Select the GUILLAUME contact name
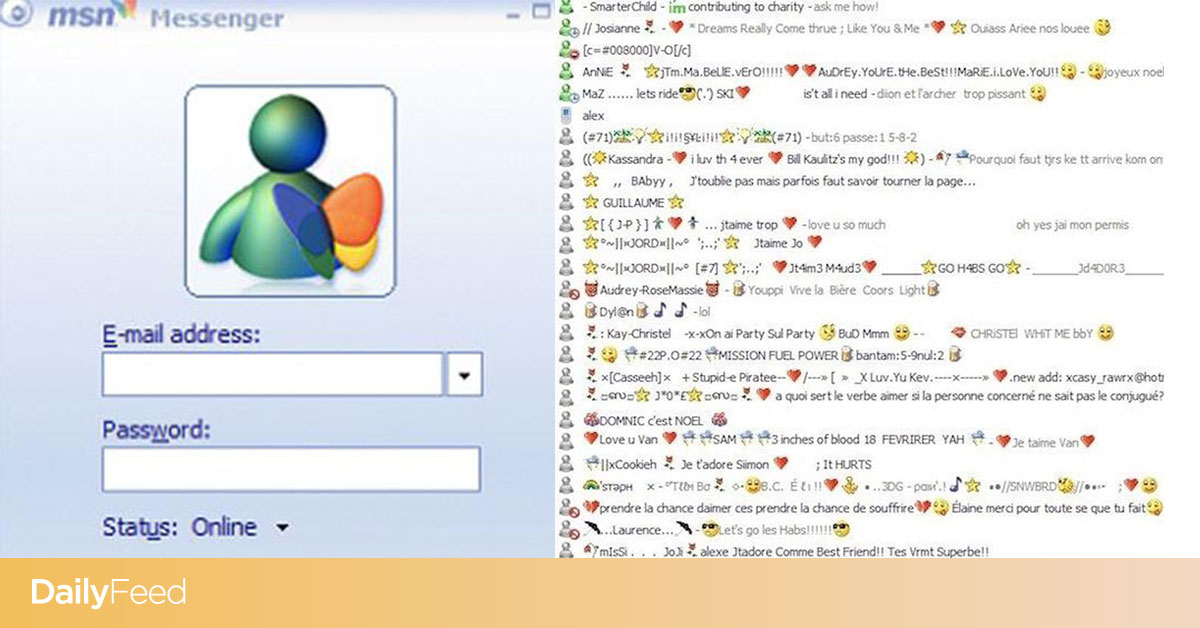Viewport: 1200px width, 628px height. tap(635, 203)
